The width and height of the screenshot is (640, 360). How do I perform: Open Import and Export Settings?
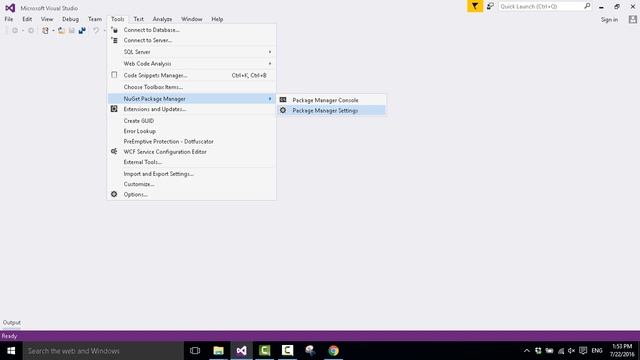pos(191,174)
